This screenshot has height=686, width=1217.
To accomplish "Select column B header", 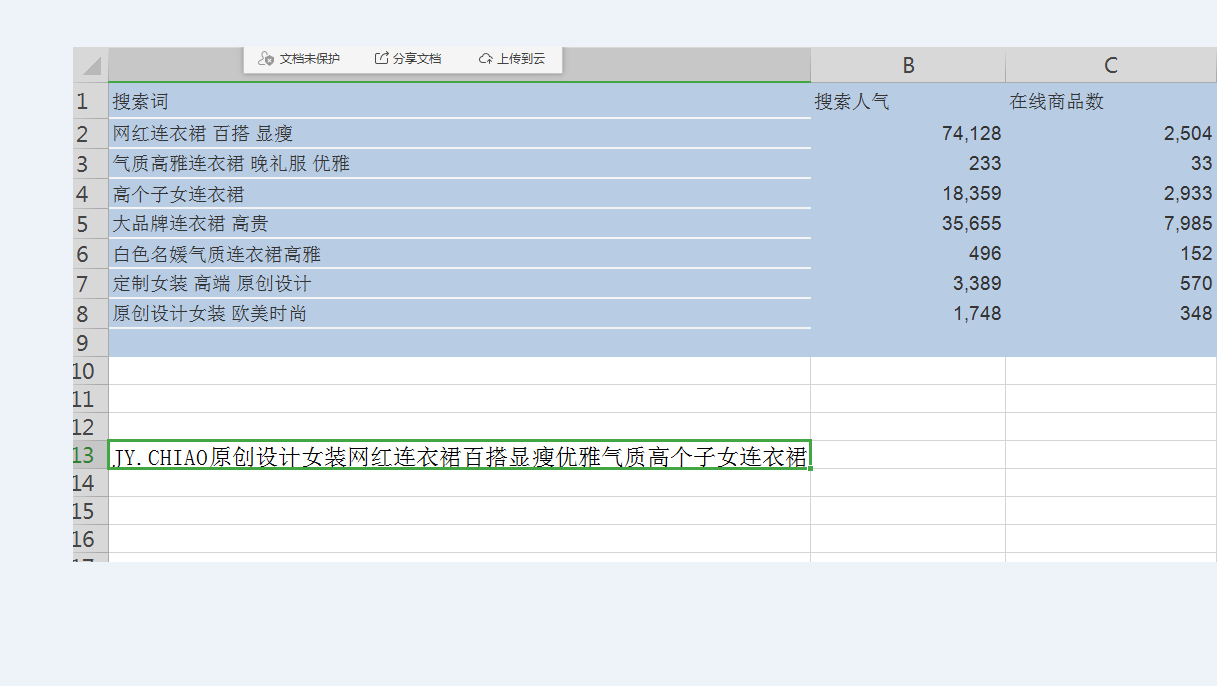I will point(908,66).
